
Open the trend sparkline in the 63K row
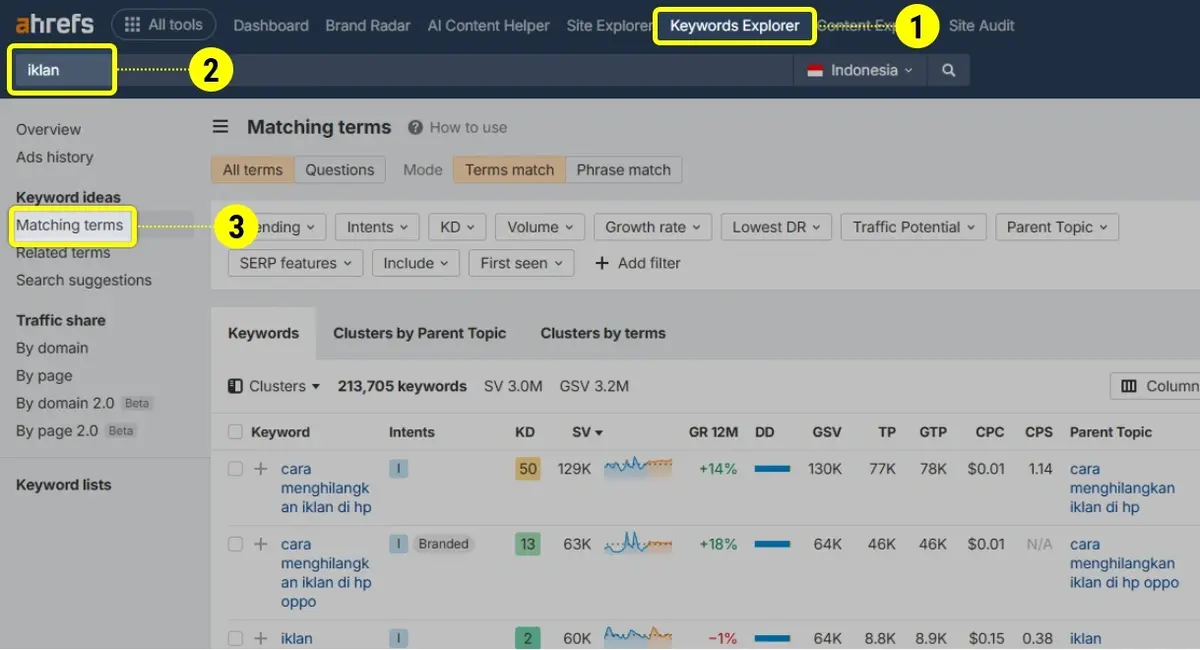pyautogui.click(x=638, y=543)
